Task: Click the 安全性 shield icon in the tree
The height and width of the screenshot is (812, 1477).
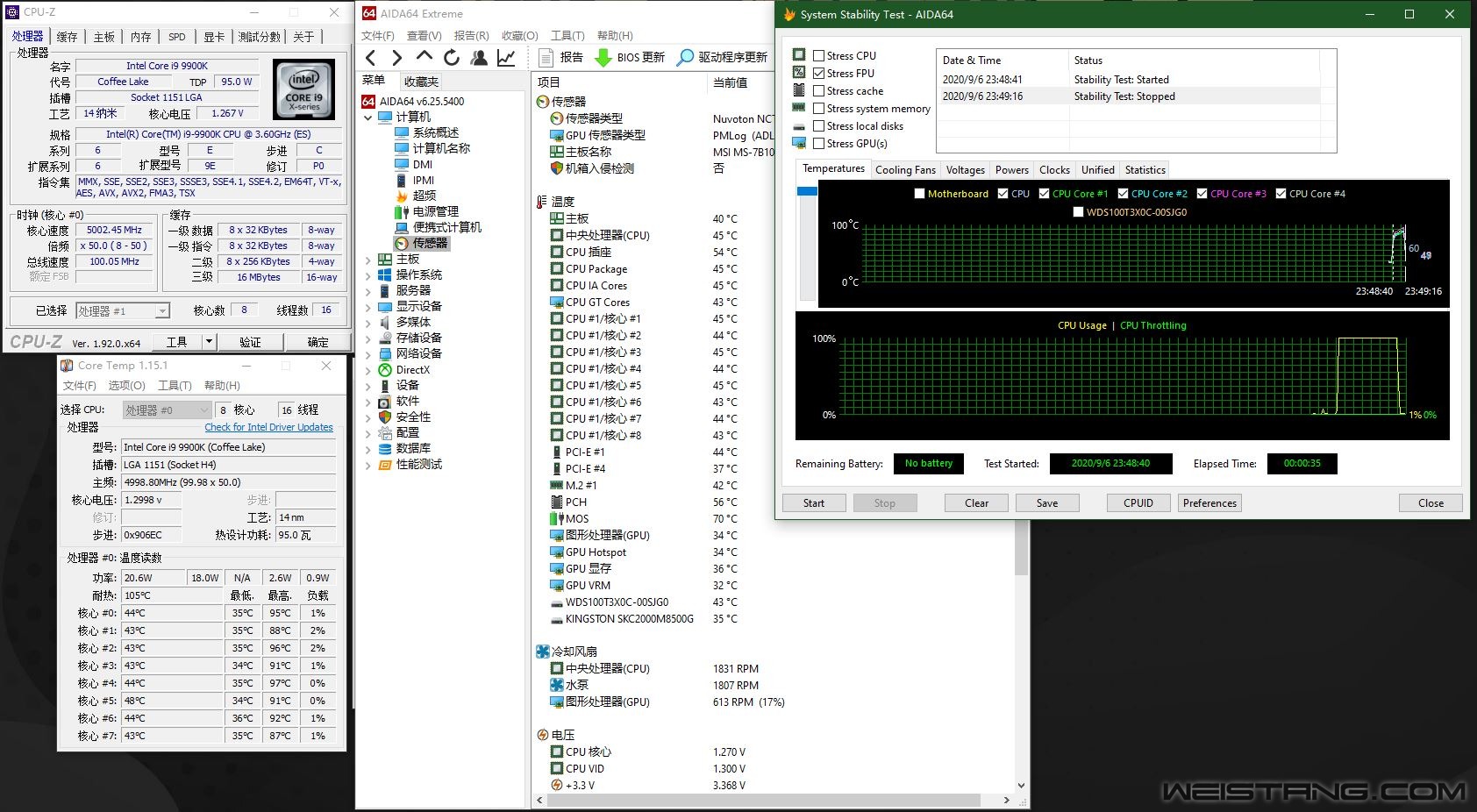Action: pyautogui.click(x=385, y=417)
